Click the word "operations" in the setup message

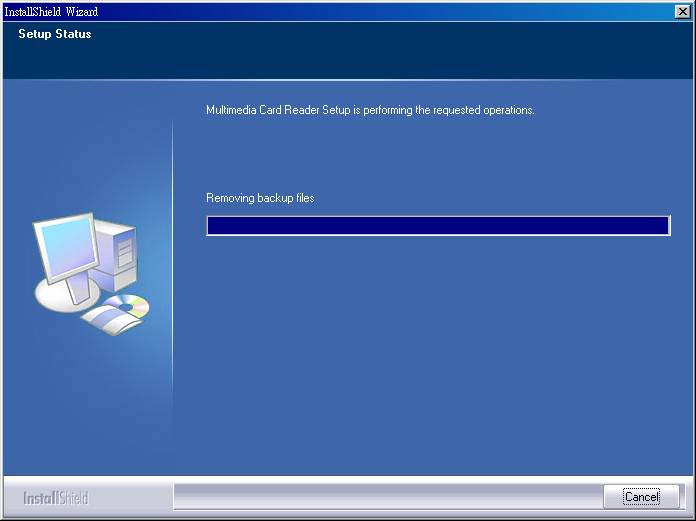507,110
